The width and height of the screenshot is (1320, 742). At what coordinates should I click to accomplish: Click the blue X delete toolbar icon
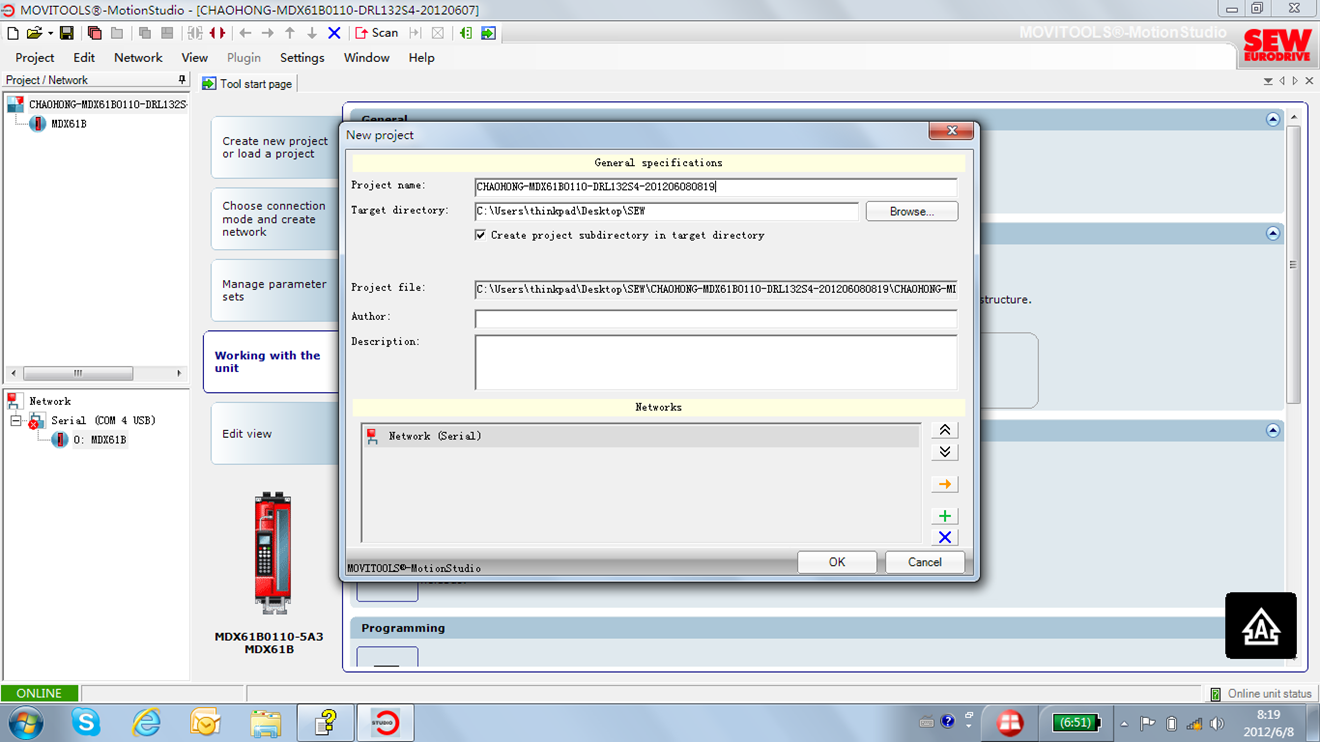click(x=334, y=33)
